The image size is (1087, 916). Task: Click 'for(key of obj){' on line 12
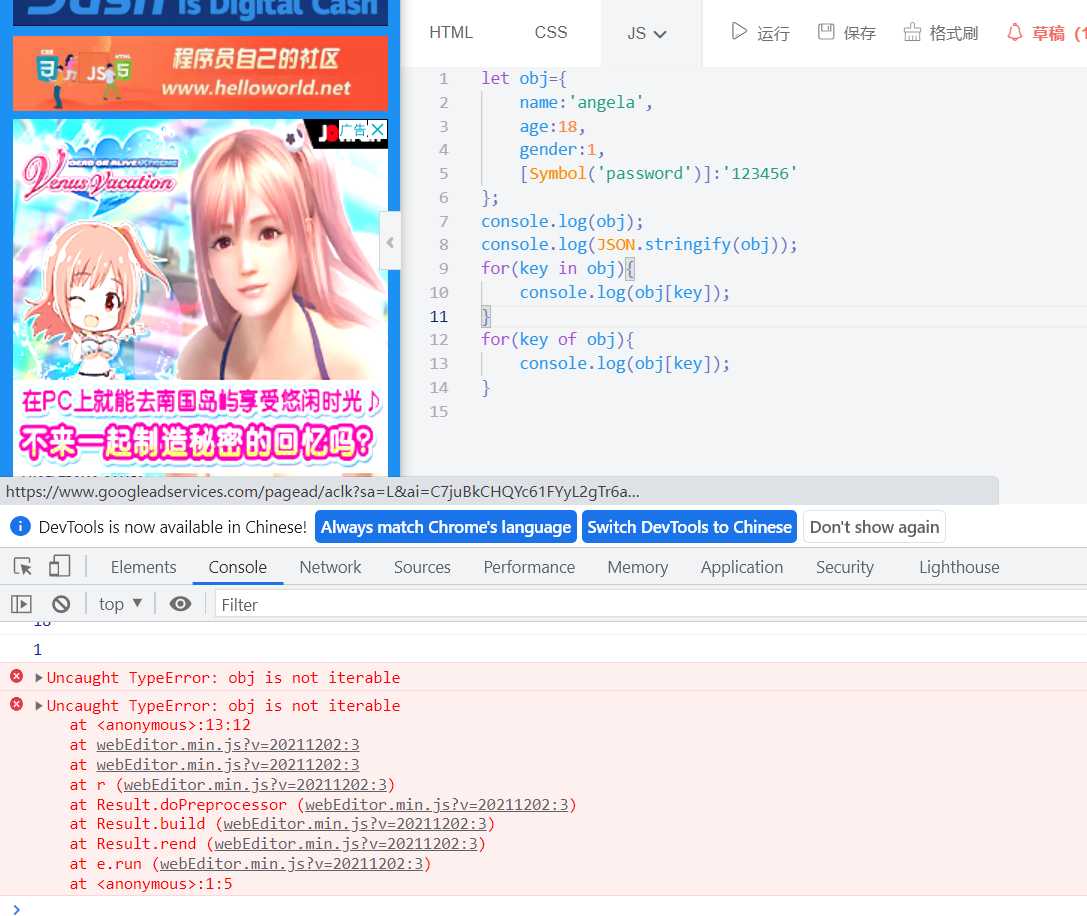point(557,339)
